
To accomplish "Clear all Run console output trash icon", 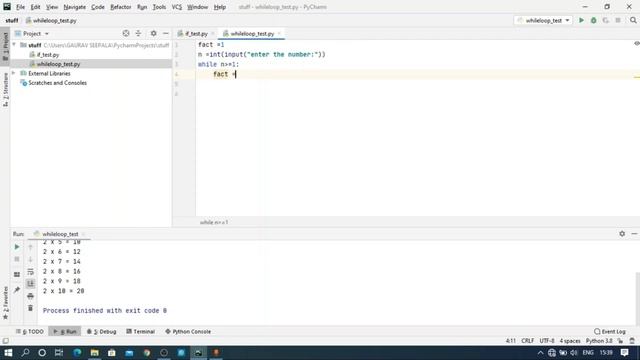I will [31, 308].
